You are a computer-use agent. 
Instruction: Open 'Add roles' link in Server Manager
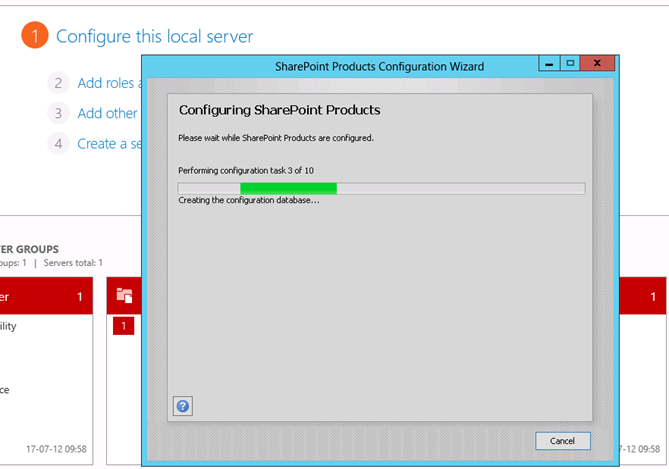click(x=109, y=83)
